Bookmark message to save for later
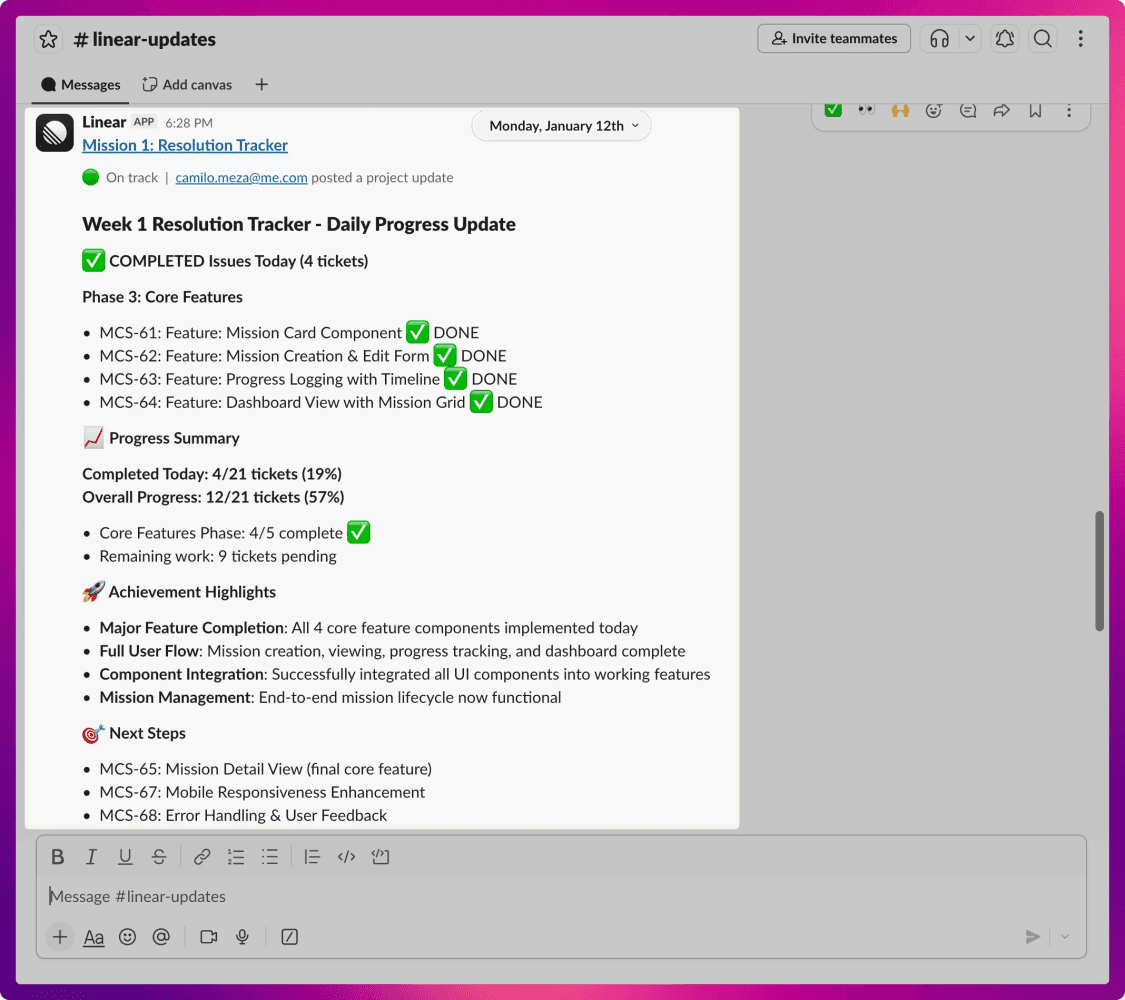 [1035, 110]
